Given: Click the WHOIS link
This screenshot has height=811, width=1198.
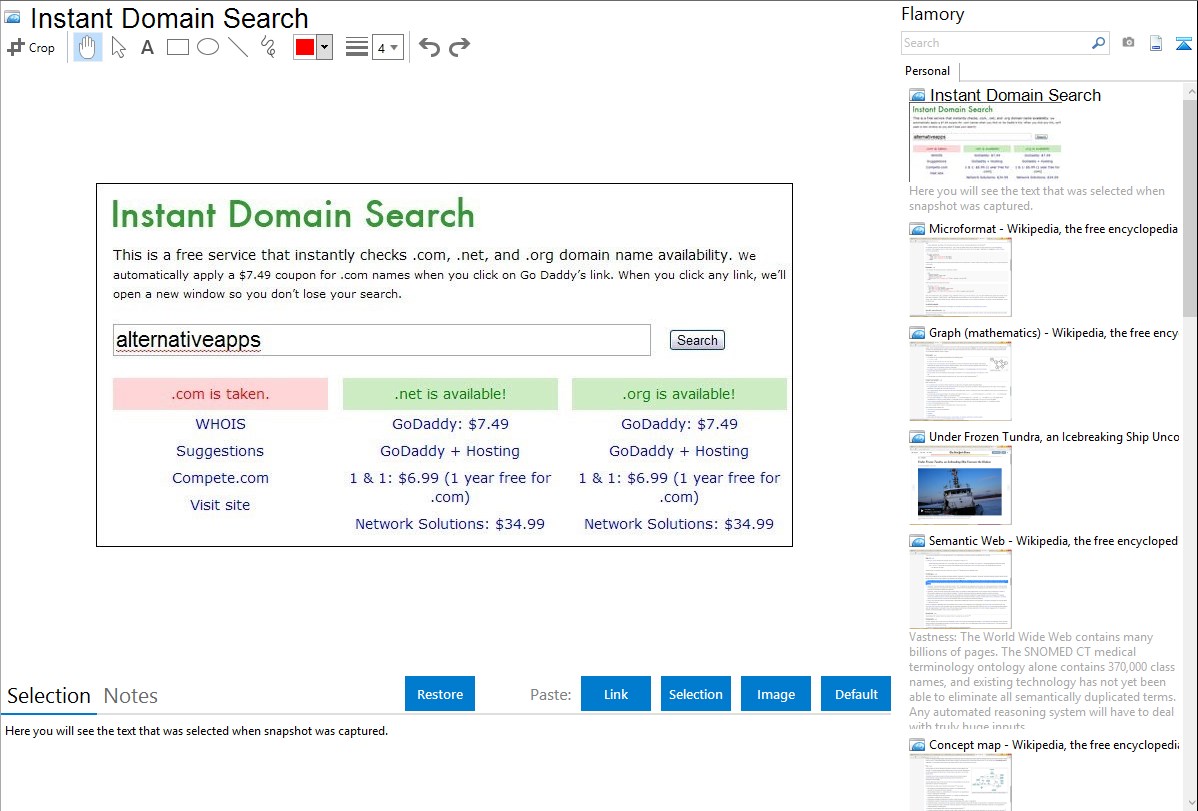Looking at the screenshot, I should 220,424.
